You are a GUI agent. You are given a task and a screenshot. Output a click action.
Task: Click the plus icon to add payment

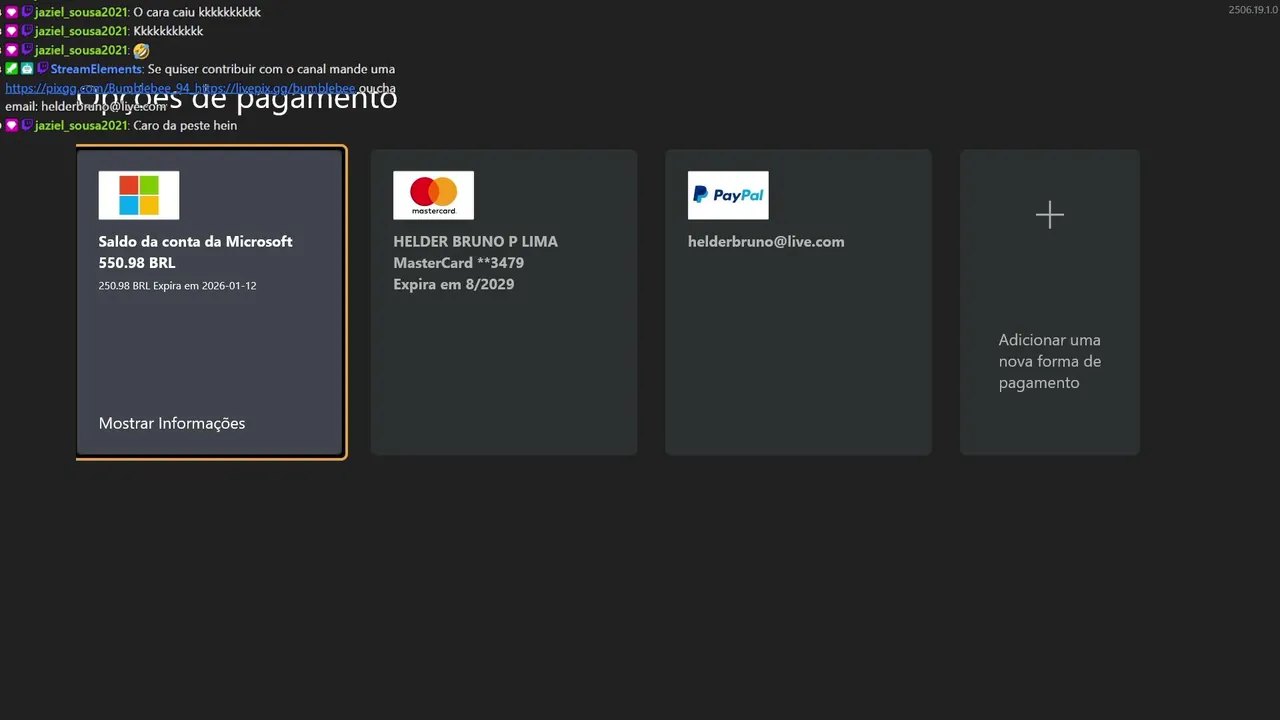coord(1049,215)
